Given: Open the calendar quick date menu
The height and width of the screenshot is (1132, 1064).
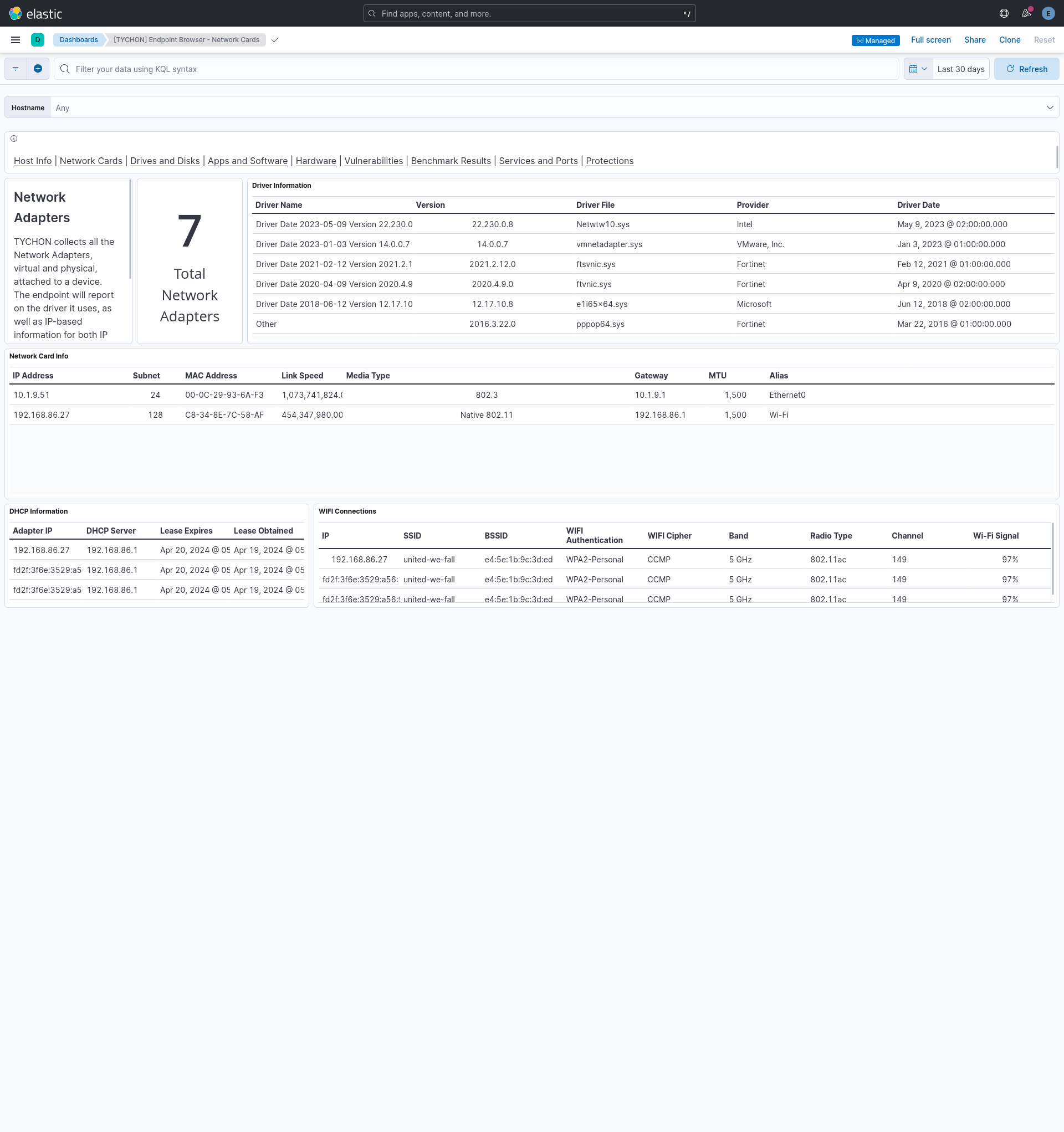Looking at the screenshot, I should (x=918, y=69).
